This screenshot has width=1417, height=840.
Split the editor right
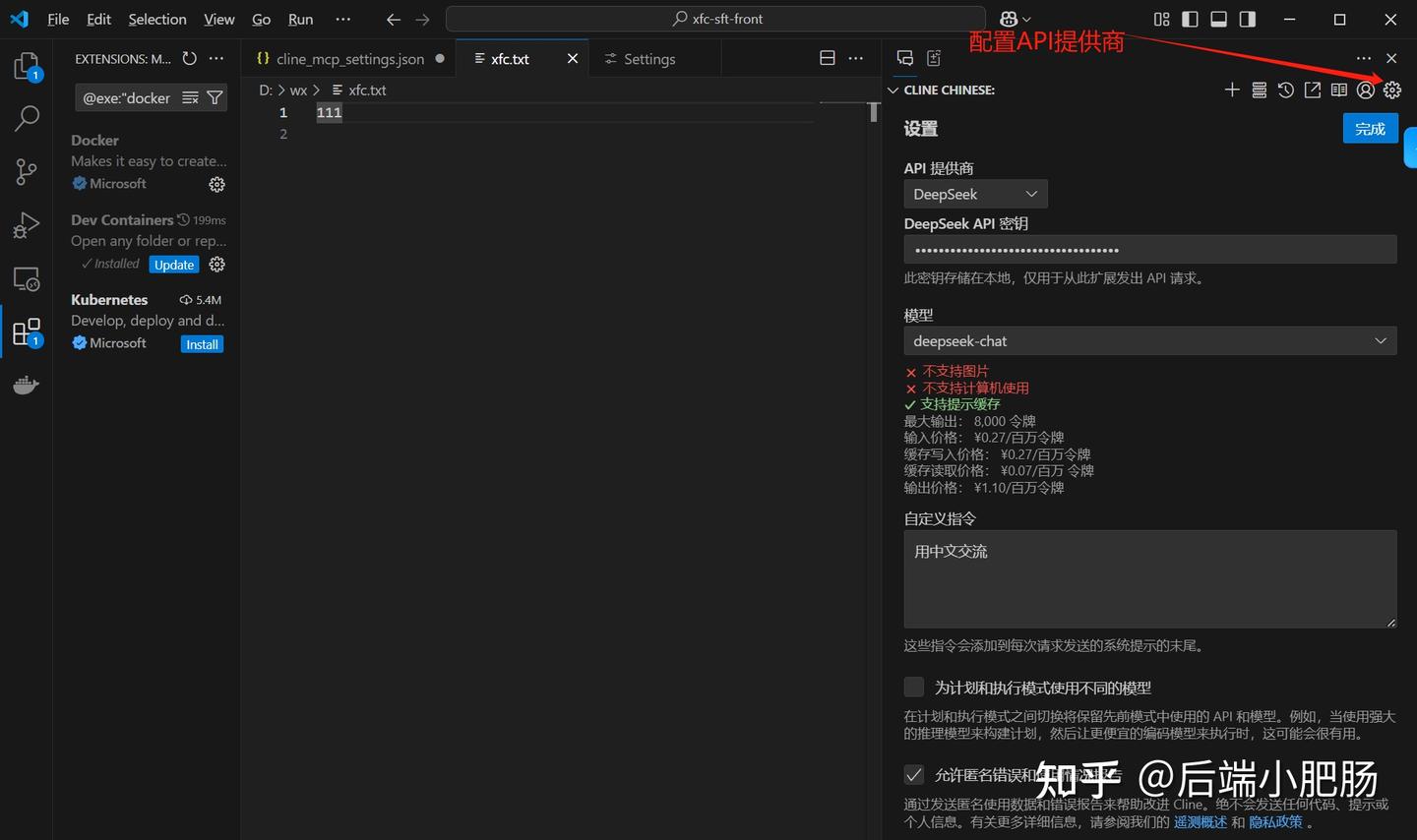(828, 59)
